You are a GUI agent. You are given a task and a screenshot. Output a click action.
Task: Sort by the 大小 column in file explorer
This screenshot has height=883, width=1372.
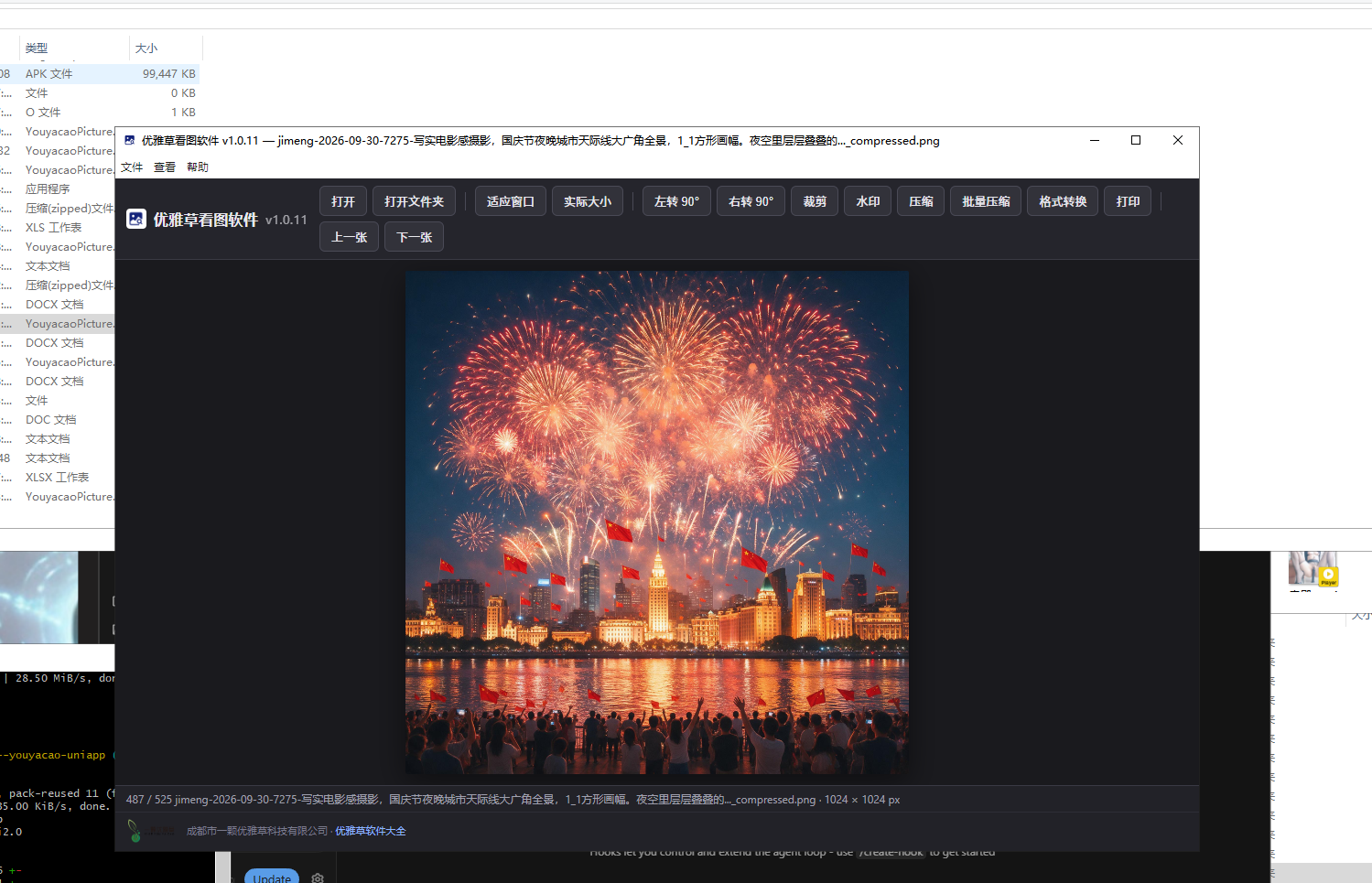pyautogui.click(x=146, y=48)
